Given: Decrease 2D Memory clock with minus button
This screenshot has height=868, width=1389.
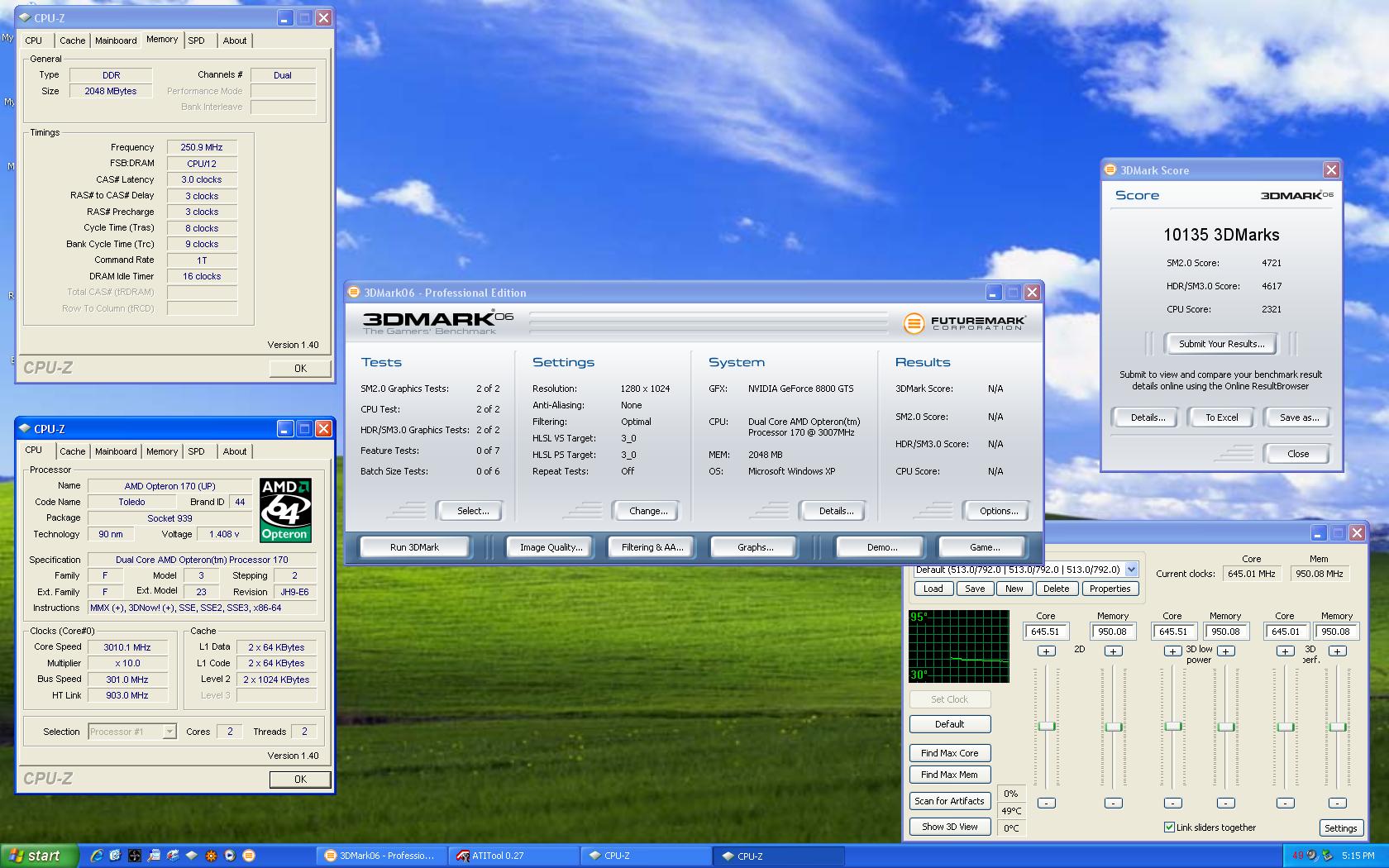Looking at the screenshot, I should pos(1114,803).
